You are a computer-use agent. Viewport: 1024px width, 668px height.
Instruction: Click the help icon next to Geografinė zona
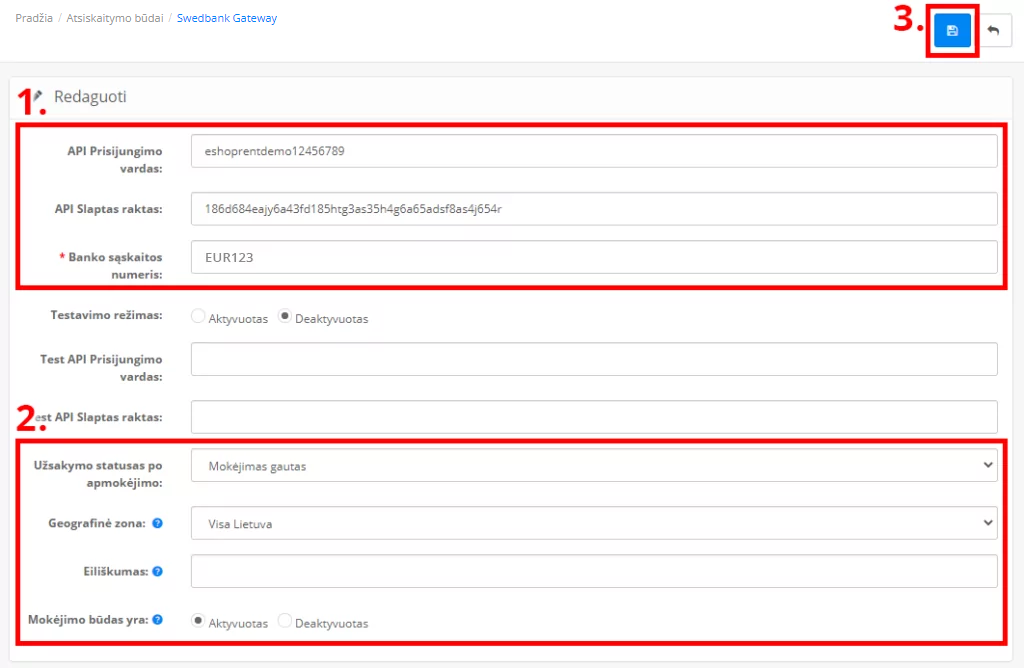tap(157, 523)
